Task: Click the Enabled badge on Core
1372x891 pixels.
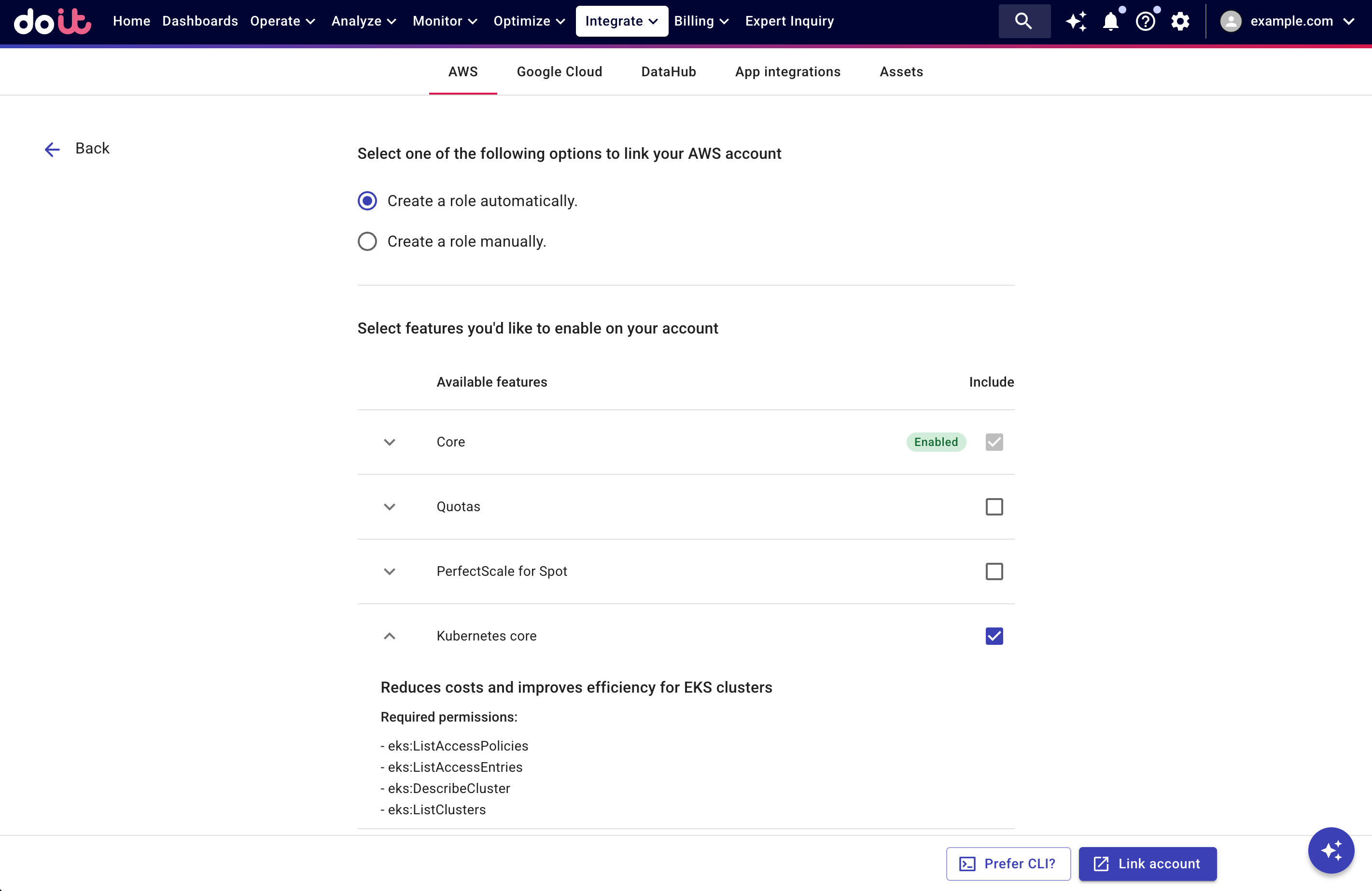Action: click(936, 442)
